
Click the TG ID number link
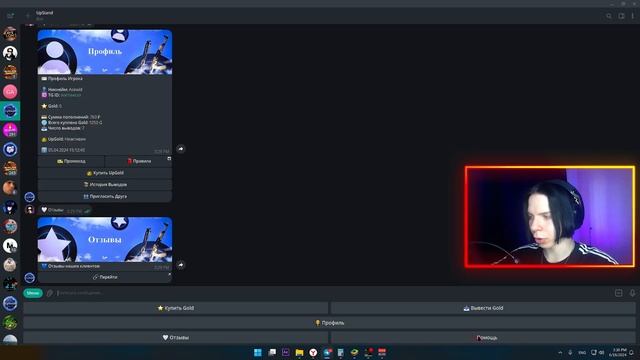71,95
